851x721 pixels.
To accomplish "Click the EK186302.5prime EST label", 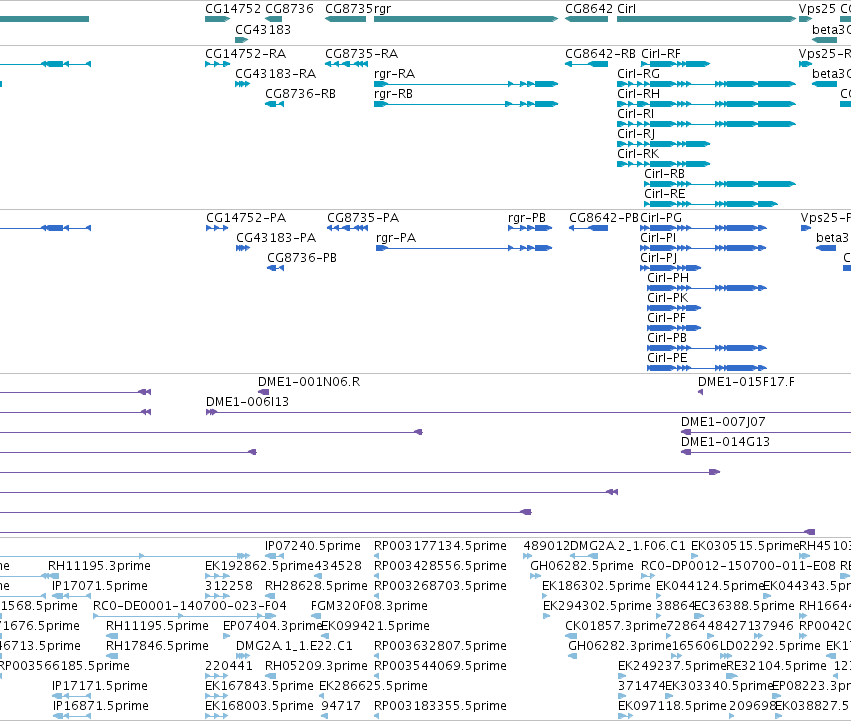I will [x=596, y=586].
